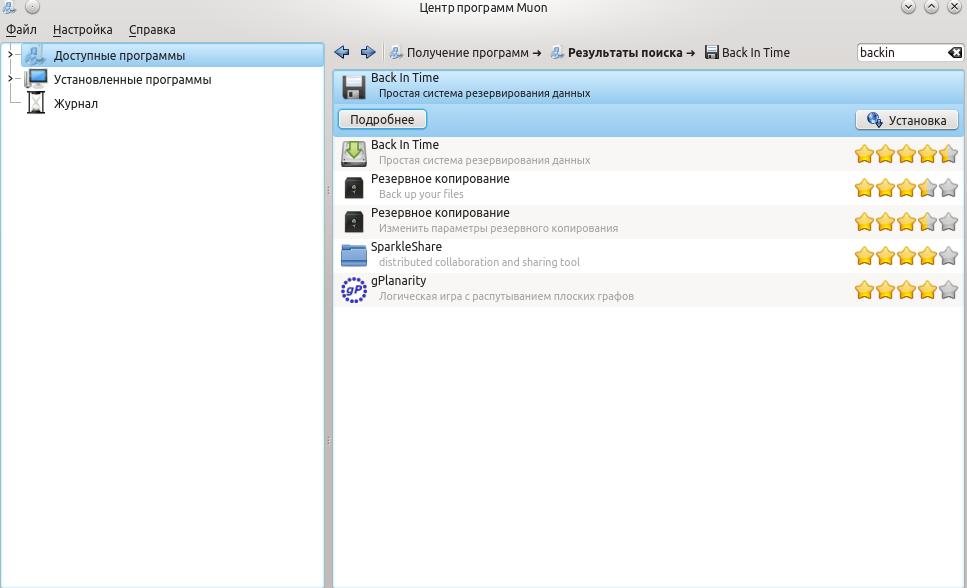
Task: Open the Файл menu
Action: [21, 30]
